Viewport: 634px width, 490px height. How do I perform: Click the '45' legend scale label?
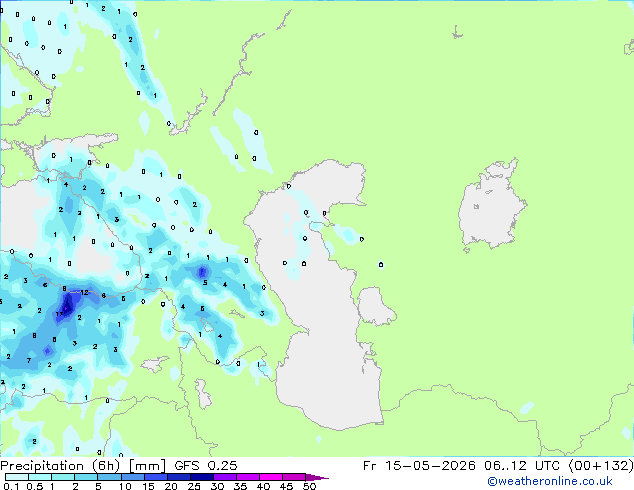click(x=286, y=486)
